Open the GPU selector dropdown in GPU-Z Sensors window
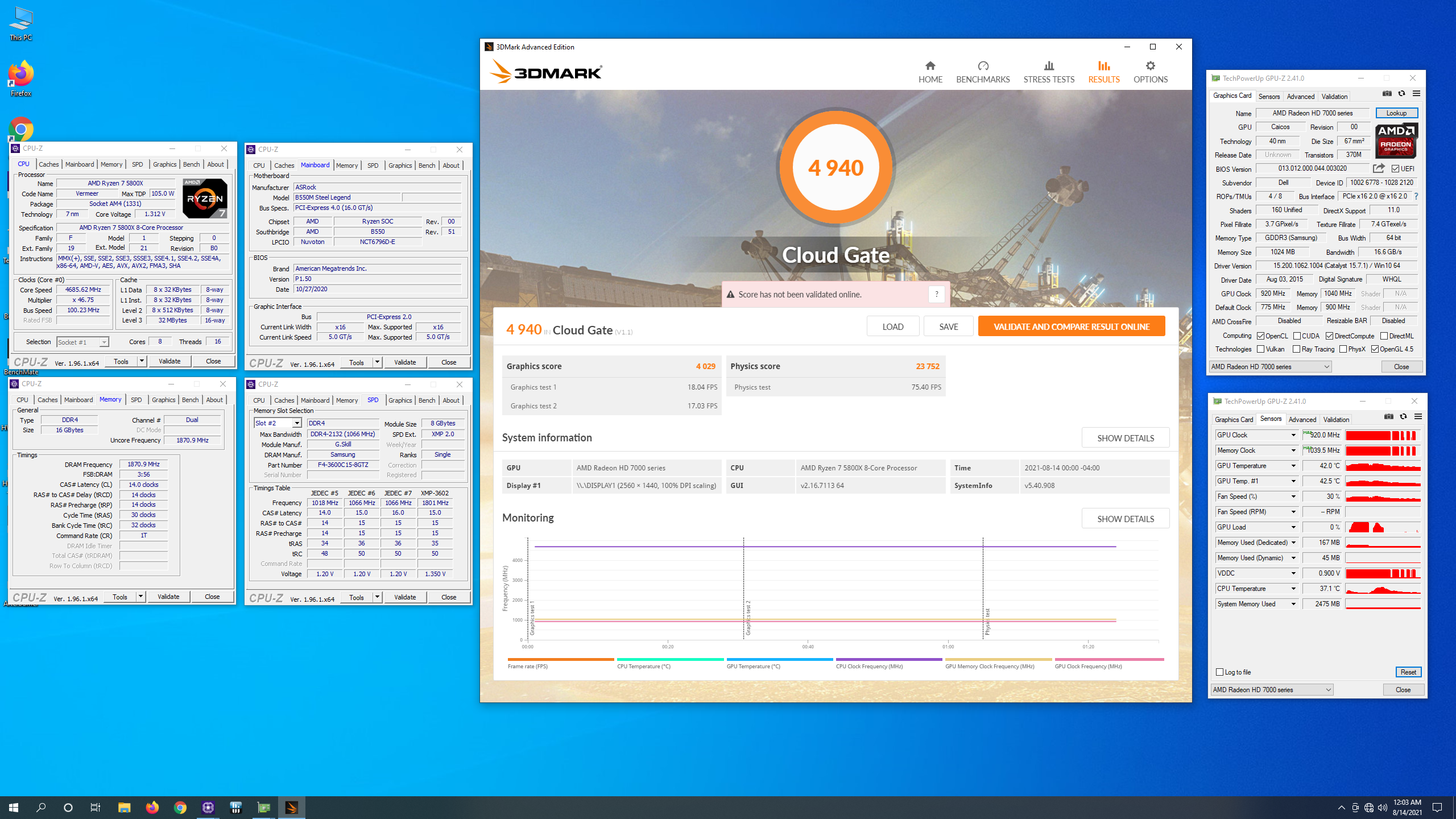The image size is (1456, 819). (1272, 689)
